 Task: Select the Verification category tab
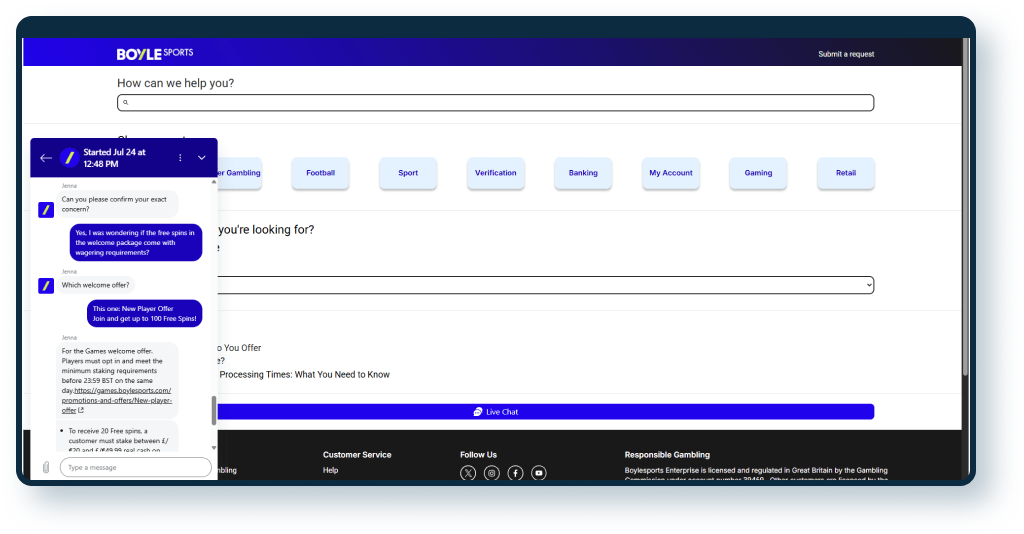coord(496,173)
